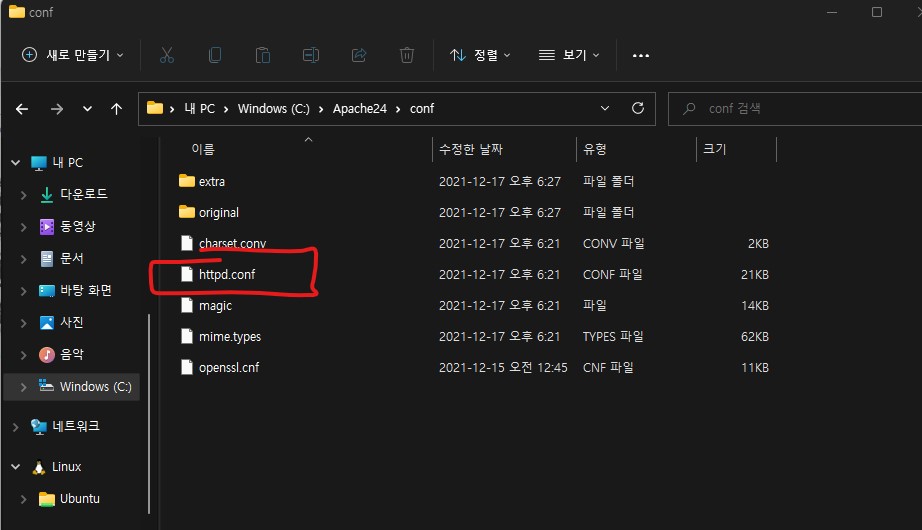This screenshot has height=530, width=922.
Task: Click the Copy icon in toolbar
Action: coord(215,55)
